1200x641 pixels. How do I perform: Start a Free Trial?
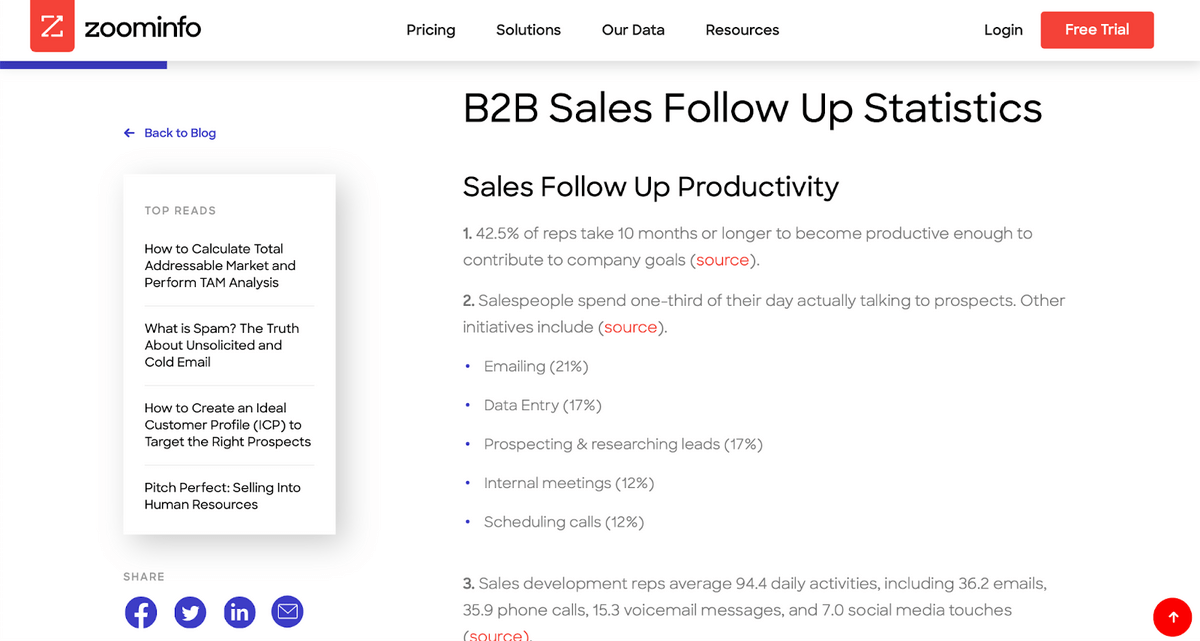pos(1097,30)
